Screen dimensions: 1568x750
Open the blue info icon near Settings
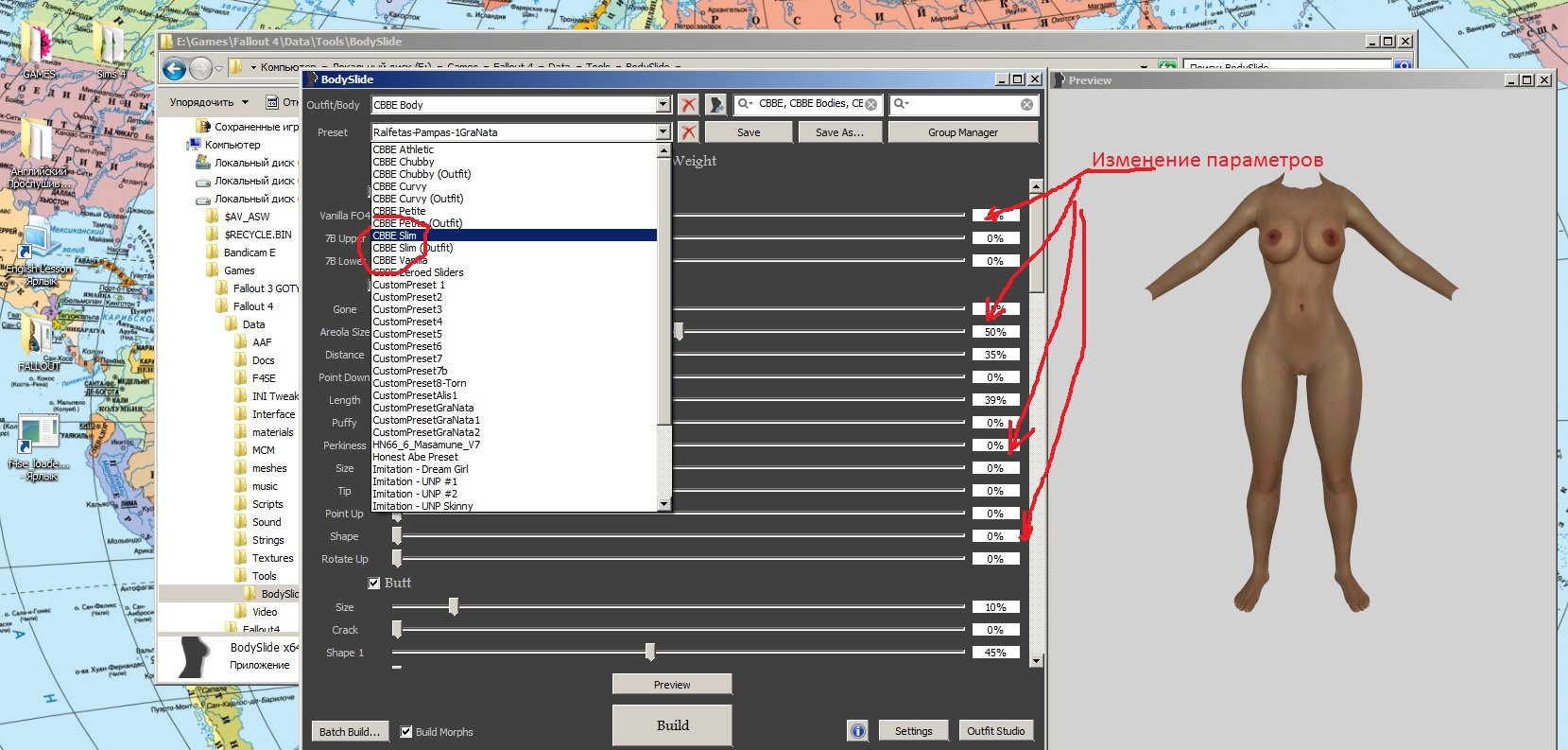[x=857, y=731]
